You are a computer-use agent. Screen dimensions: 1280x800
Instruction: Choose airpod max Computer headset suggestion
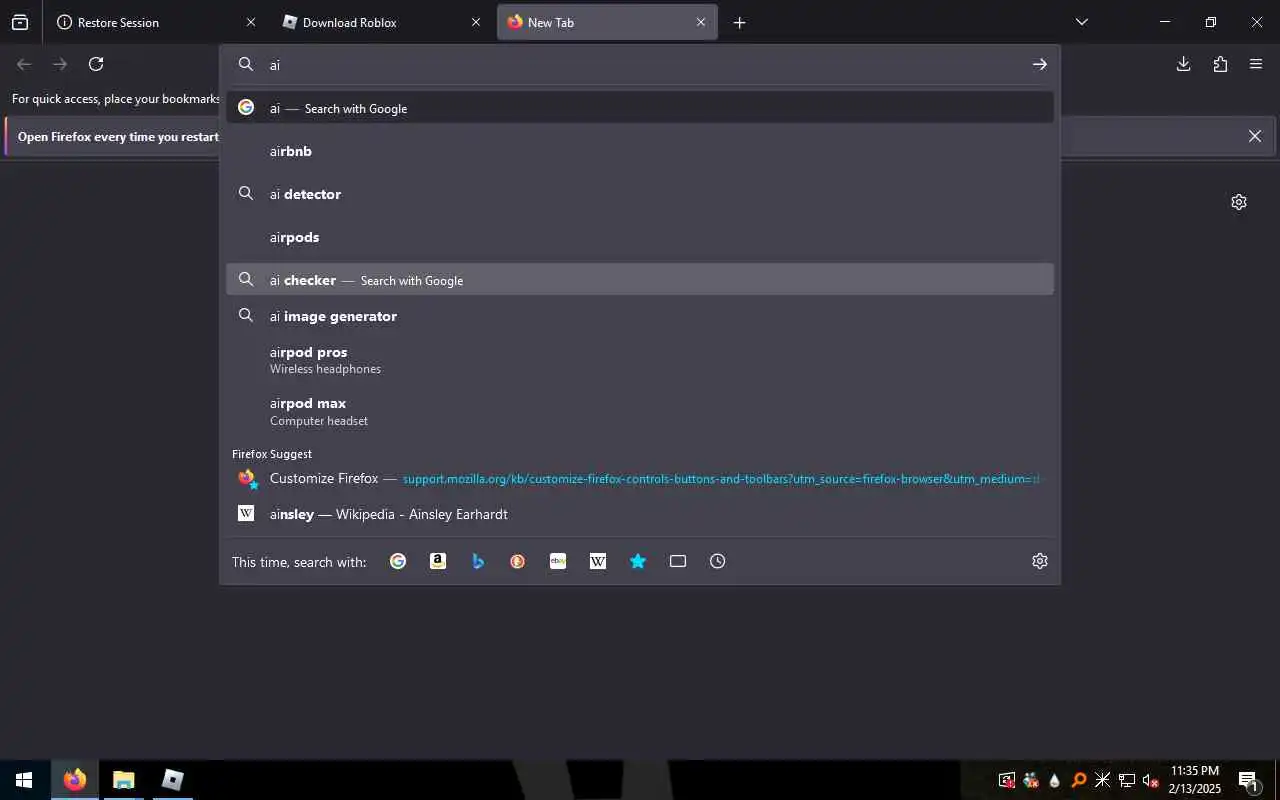pyautogui.click(x=640, y=411)
